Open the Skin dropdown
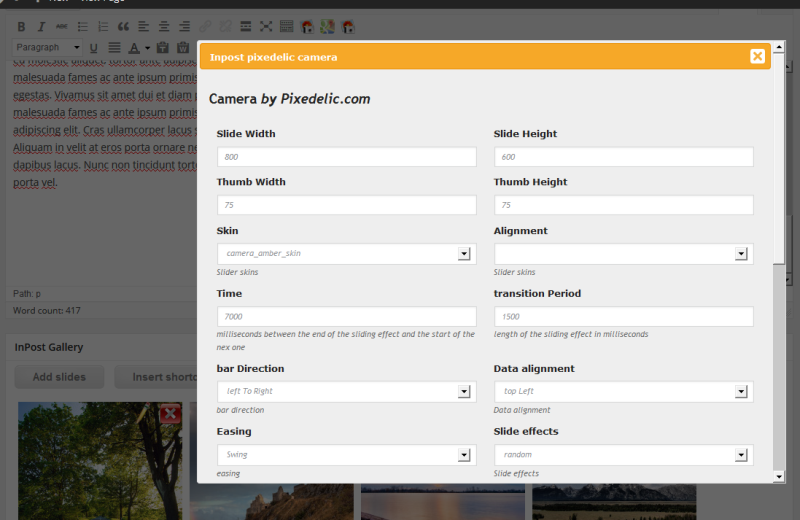This screenshot has width=800, height=520. [346, 254]
